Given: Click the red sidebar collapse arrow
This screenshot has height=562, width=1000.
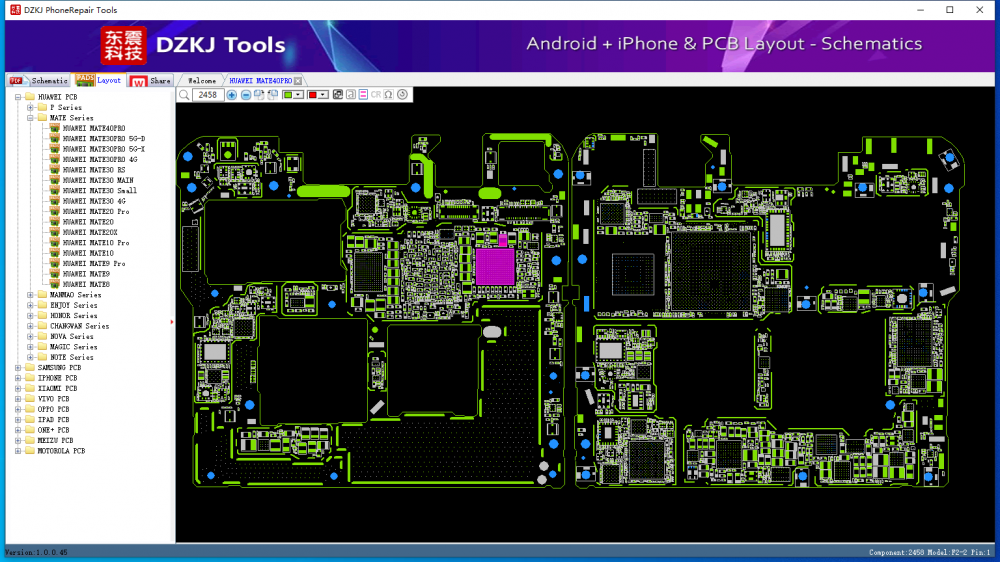Looking at the screenshot, I should 172,322.
